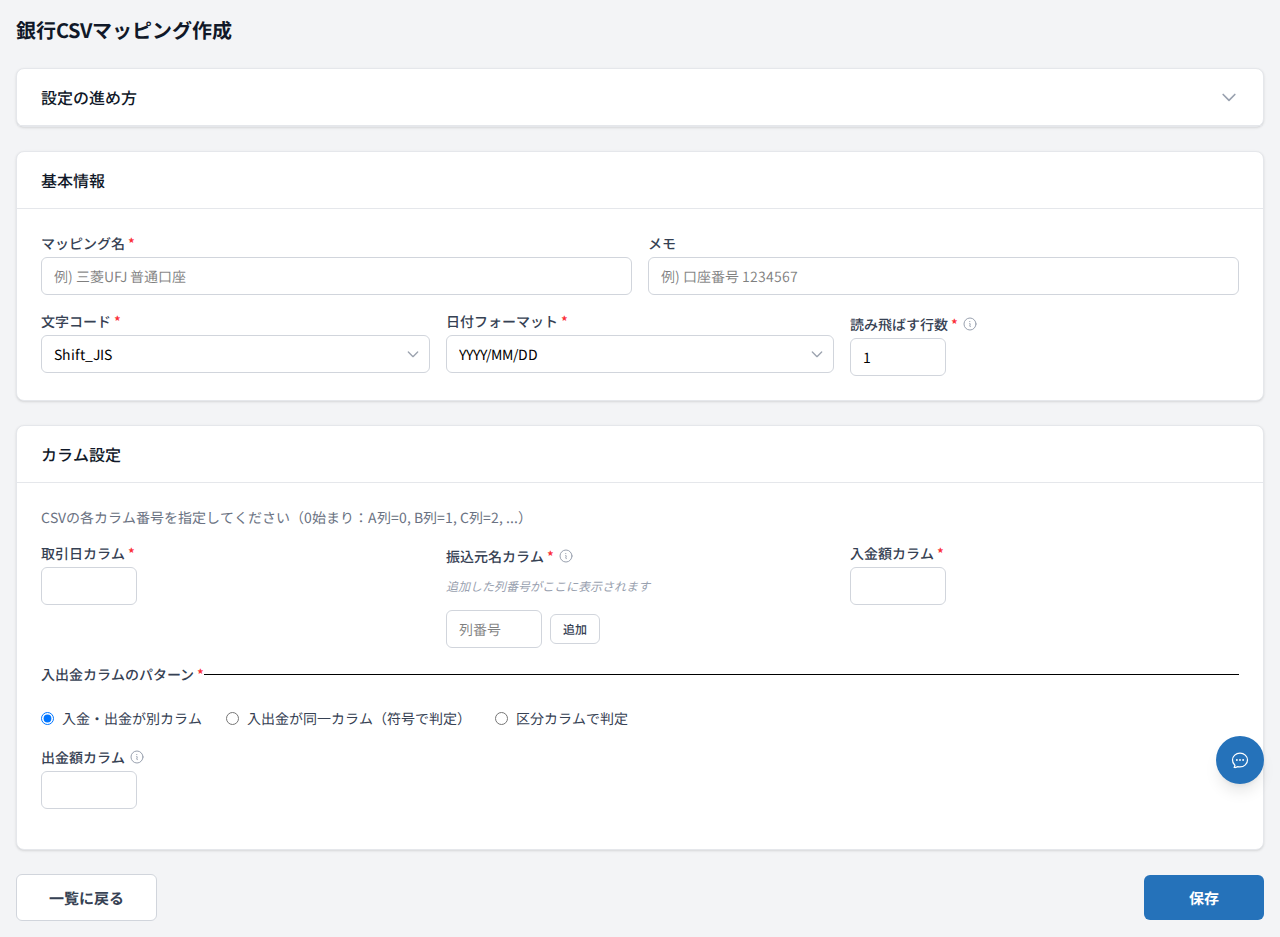Select 入金・出金が別カラム radio option
1280x937 pixels.
pyautogui.click(x=47, y=718)
